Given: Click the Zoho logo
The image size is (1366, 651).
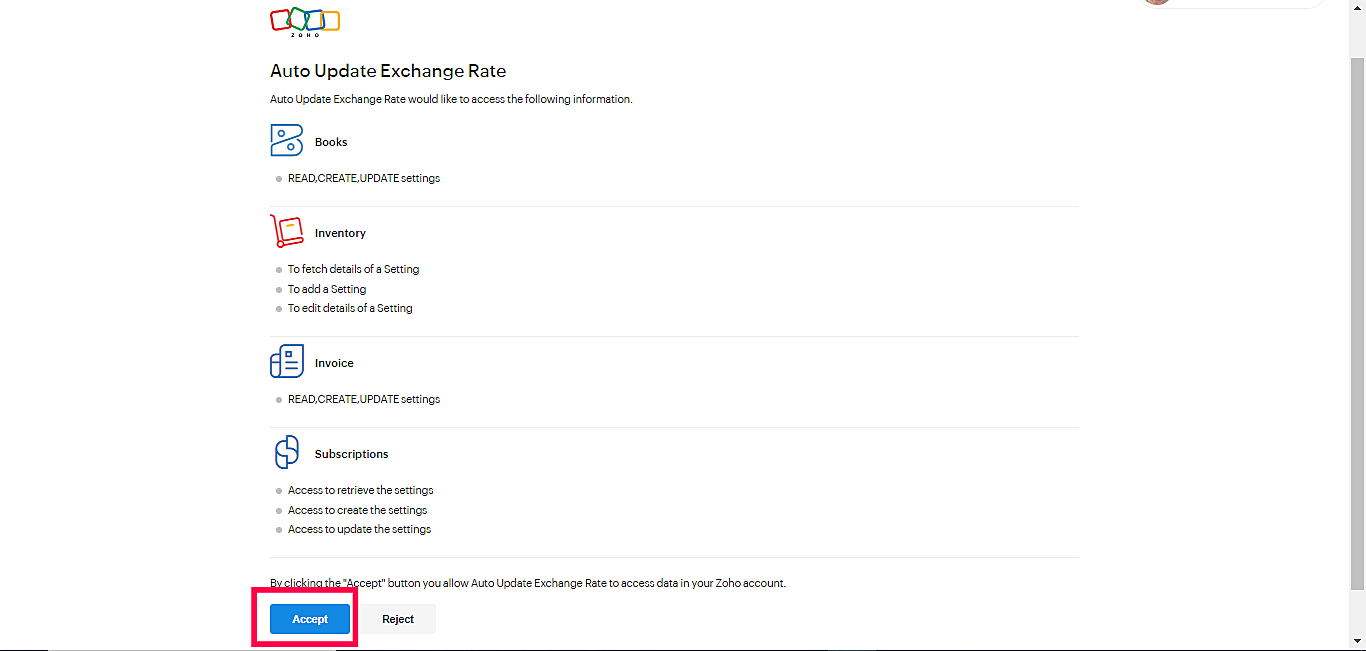Looking at the screenshot, I should click(x=305, y=22).
